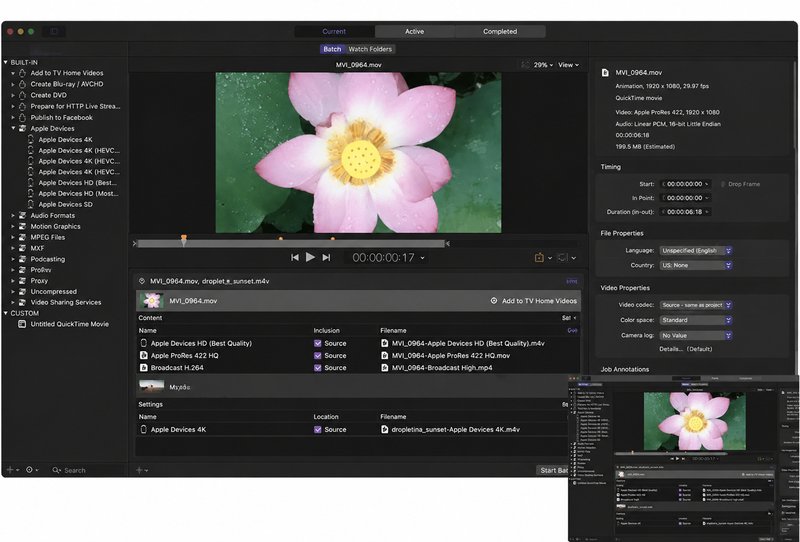Click phone icon beside Apple Devices HD (Best Quality) output
Image resolution: width=800 pixels, height=542 pixels.
(144, 343)
